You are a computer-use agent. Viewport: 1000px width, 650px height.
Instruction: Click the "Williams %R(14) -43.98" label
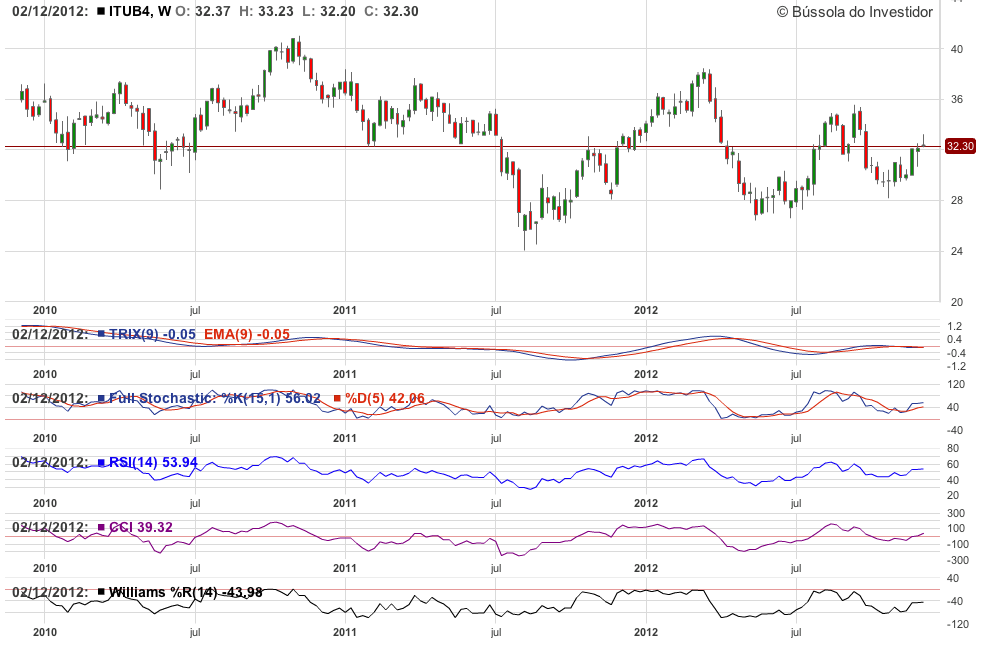[186, 592]
